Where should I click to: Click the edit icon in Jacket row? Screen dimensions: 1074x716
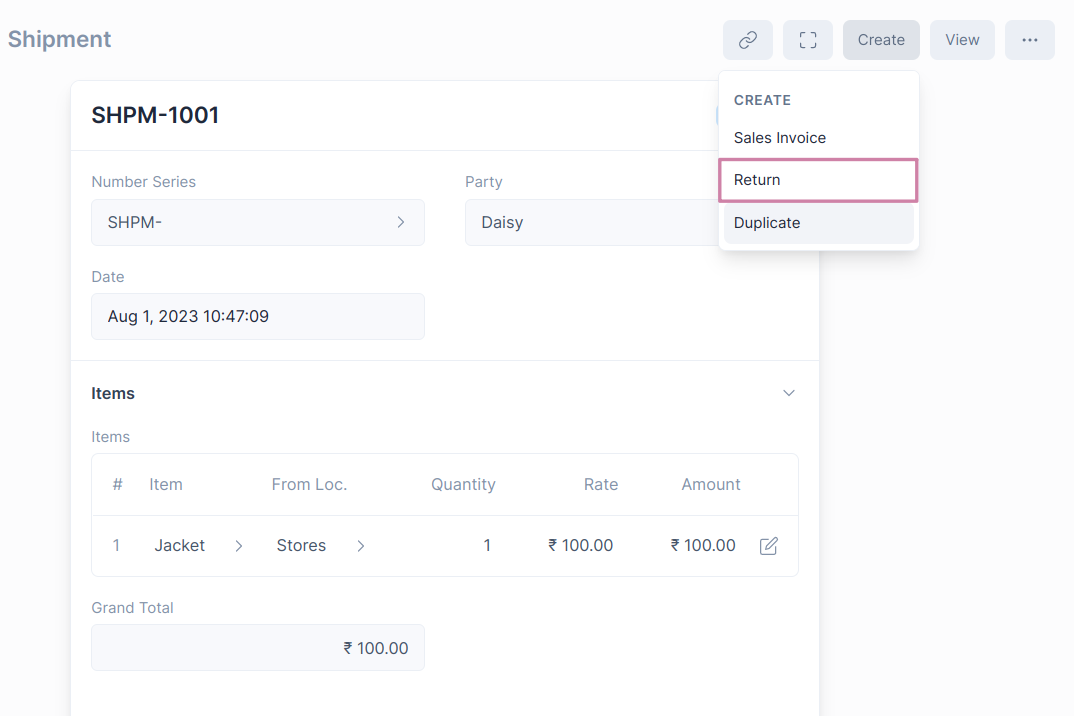[x=768, y=546]
